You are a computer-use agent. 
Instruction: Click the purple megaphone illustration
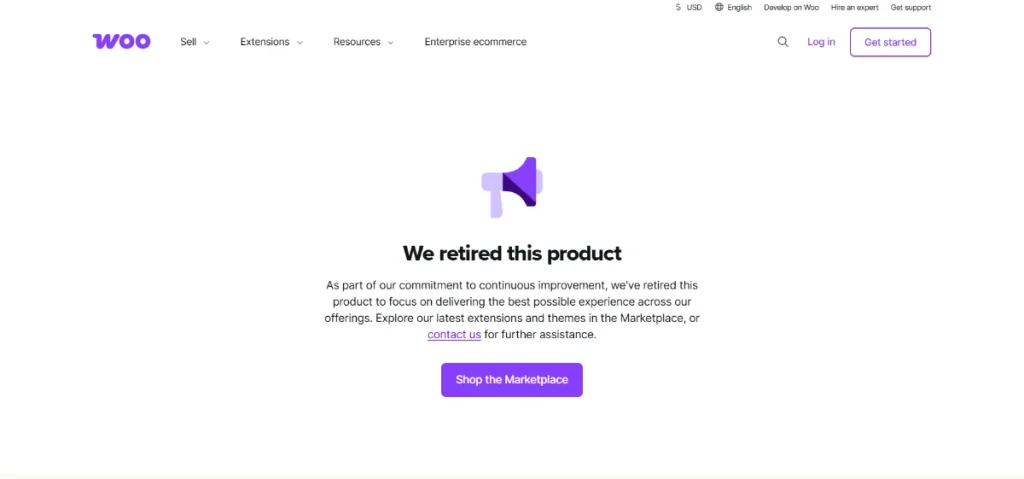click(x=512, y=186)
